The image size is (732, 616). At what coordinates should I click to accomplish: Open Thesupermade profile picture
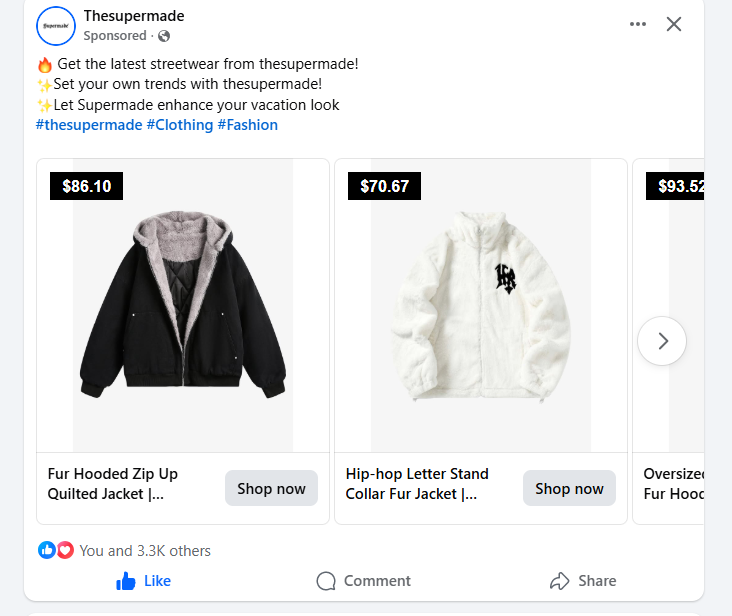(x=56, y=25)
